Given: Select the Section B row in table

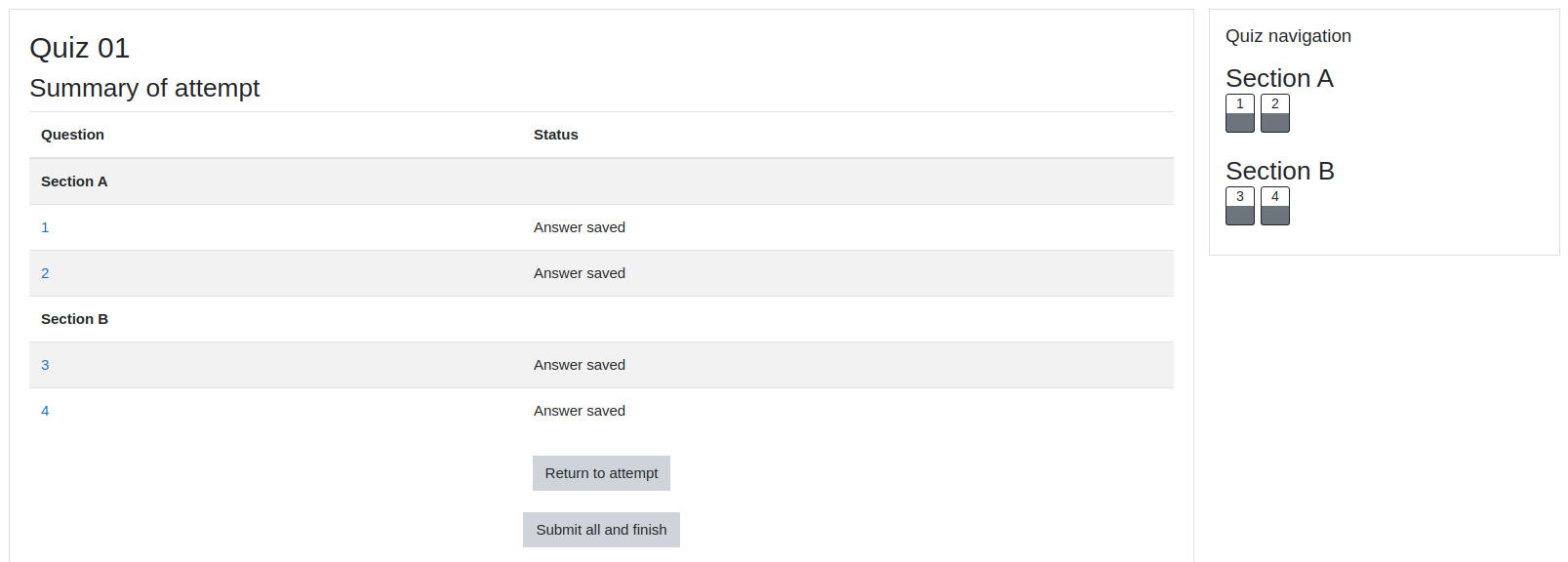Looking at the screenshot, I should pyautogui.click(x=601, y=319).
